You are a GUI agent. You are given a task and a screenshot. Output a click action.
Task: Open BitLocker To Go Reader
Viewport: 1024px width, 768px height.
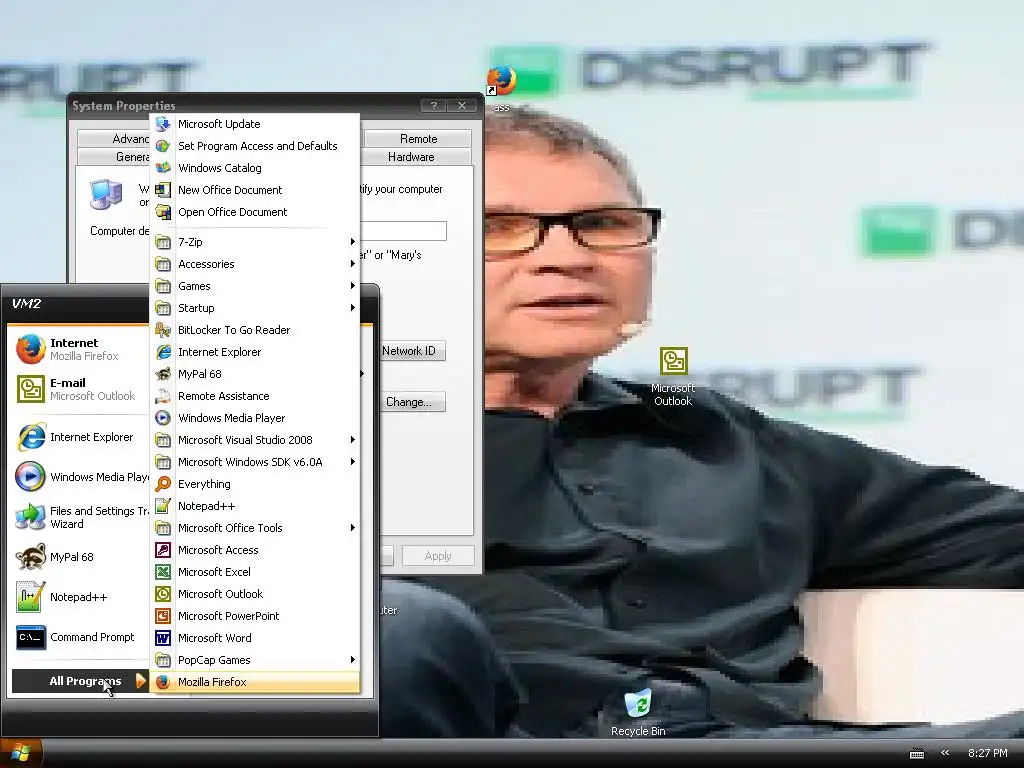point(255,330)
